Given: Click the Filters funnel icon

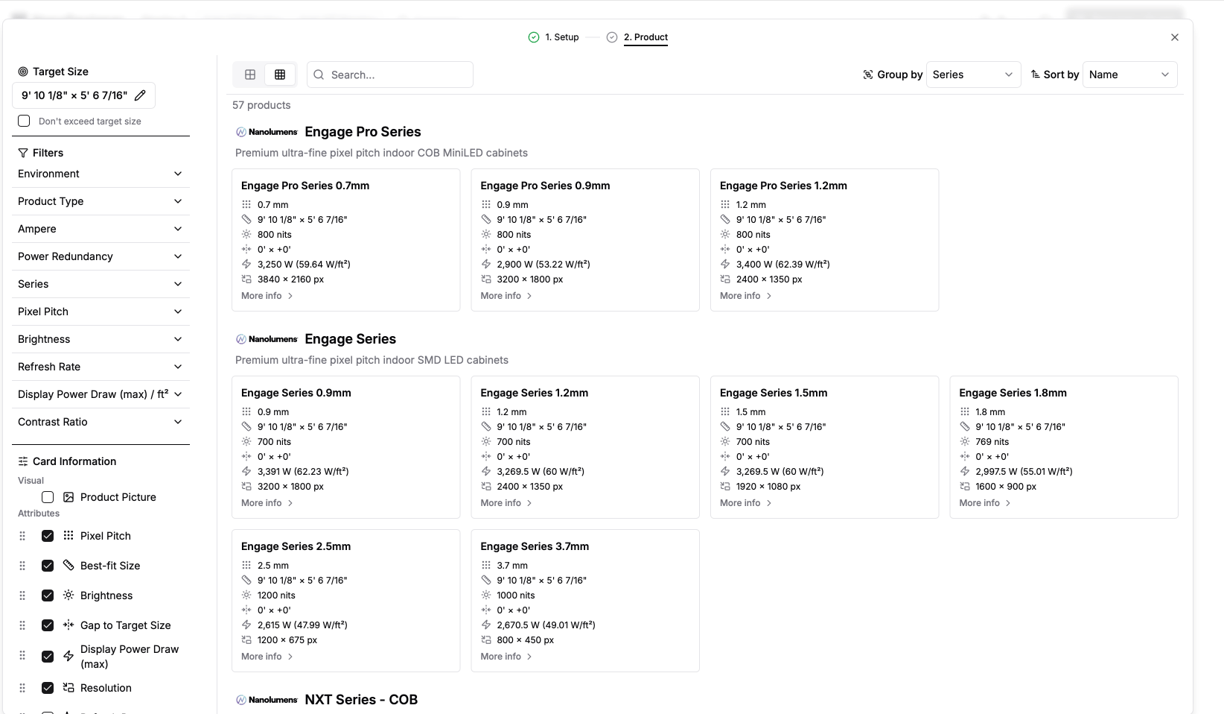Looking at the screenshot, I should (23, 153).
